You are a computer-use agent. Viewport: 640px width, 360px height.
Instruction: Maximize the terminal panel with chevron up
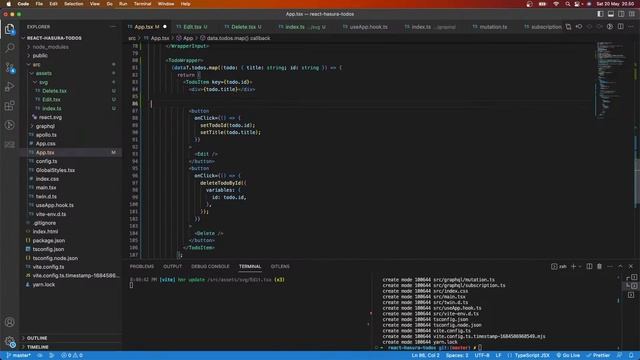pyautogui.click(x=620, y=267)
